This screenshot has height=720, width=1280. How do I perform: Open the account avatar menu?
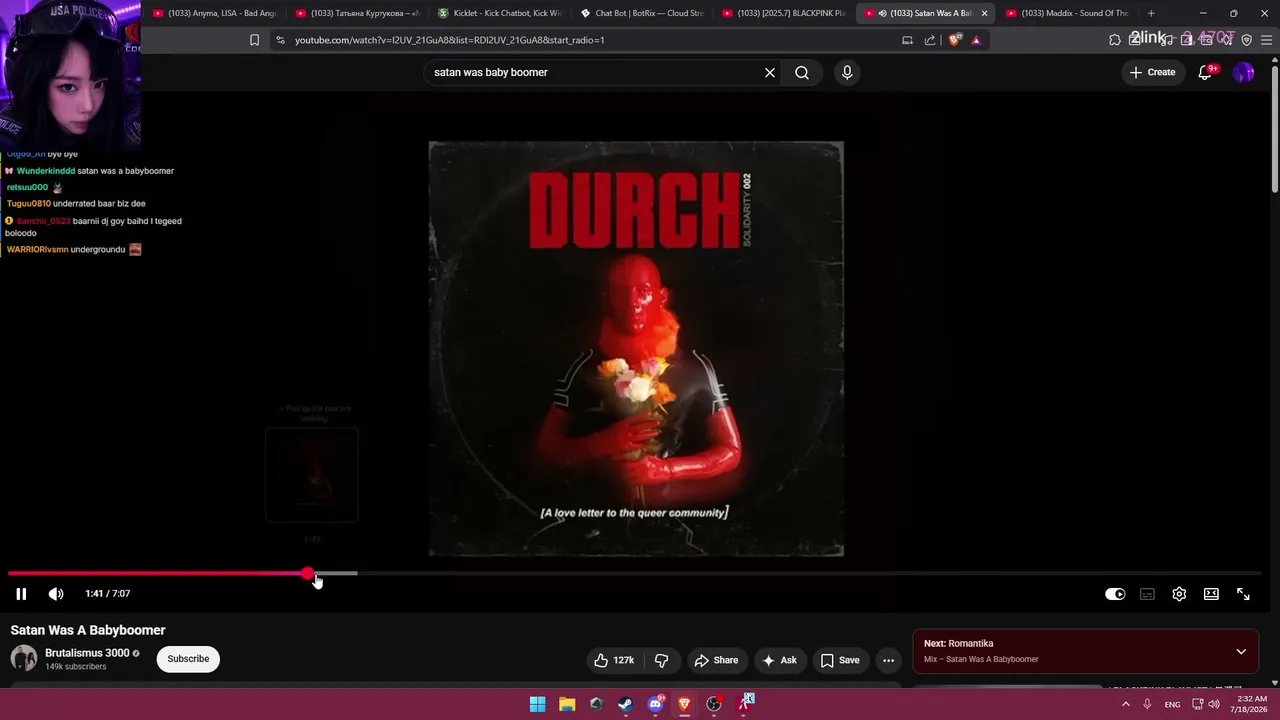[x=1244, y=72]
